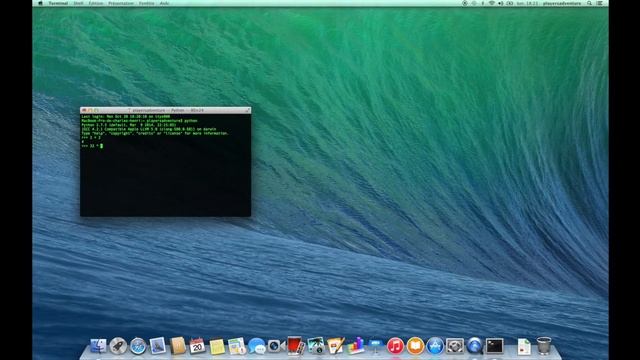Screen dimensions: 640x360
Task: Open Contacts book icon in Dock
Action: point(178,346)
